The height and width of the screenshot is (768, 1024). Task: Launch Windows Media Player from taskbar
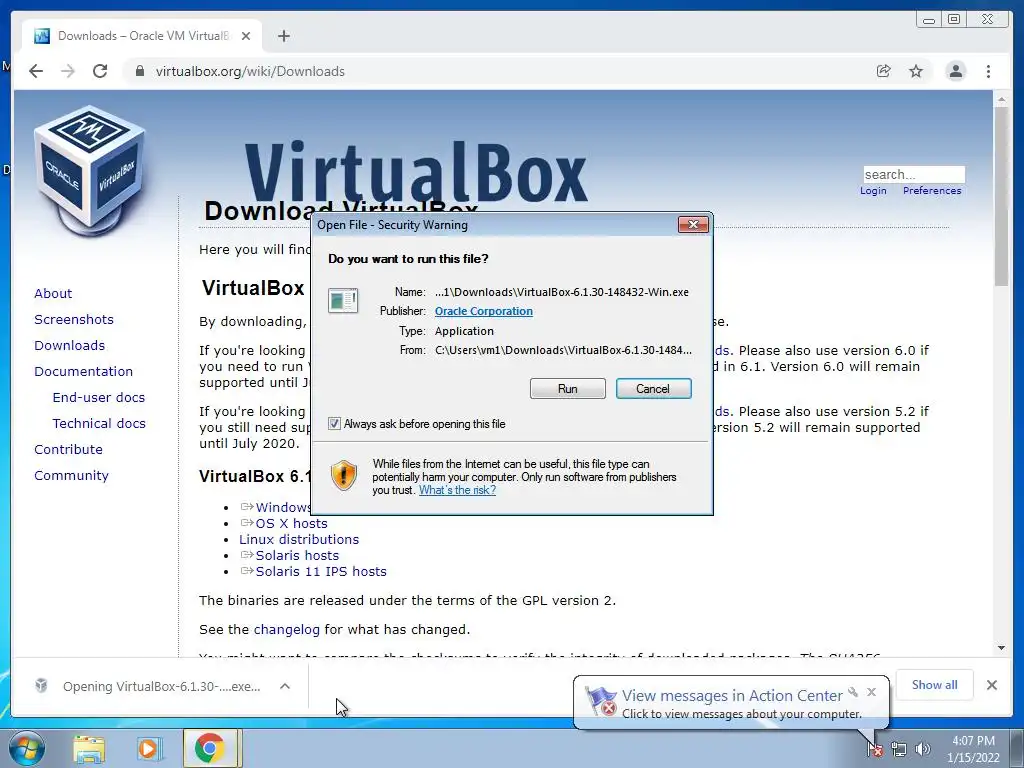pos(148,748)
